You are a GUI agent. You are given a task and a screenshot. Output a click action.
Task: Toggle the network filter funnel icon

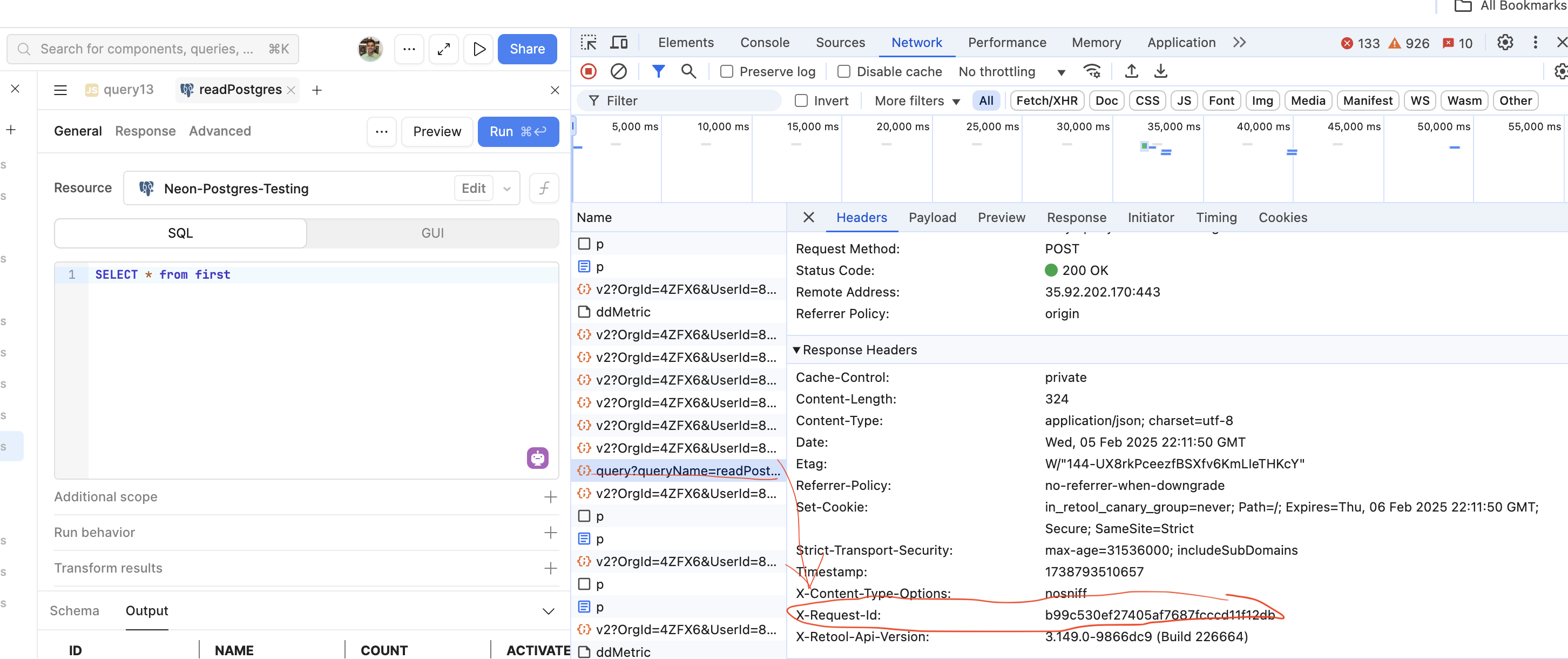coord(658,71)
